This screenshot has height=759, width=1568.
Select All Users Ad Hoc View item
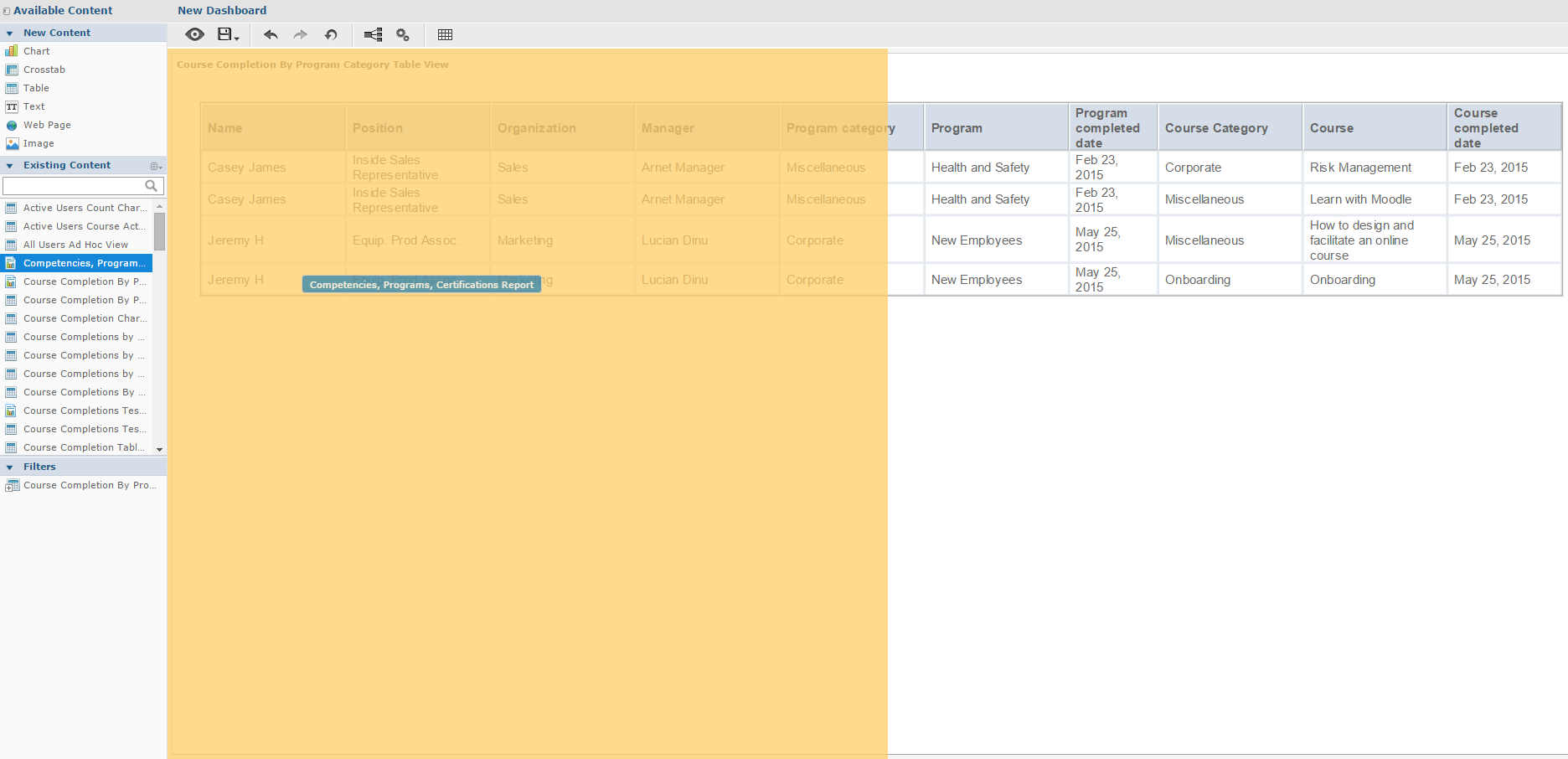(x=75, y=245)
